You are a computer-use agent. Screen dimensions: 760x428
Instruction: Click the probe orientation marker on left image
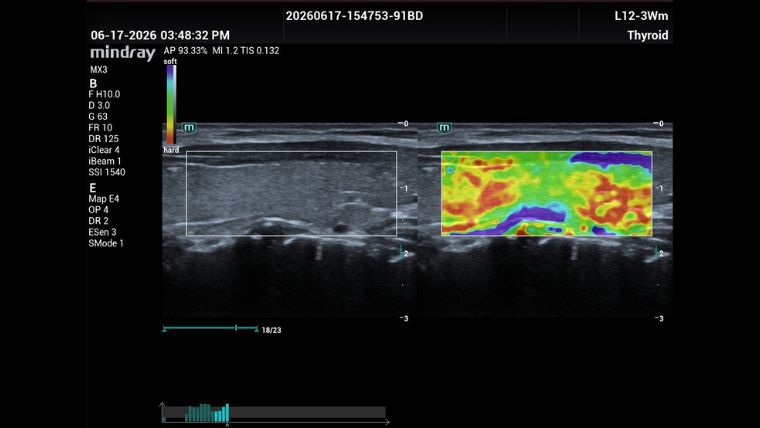(189, 127)
